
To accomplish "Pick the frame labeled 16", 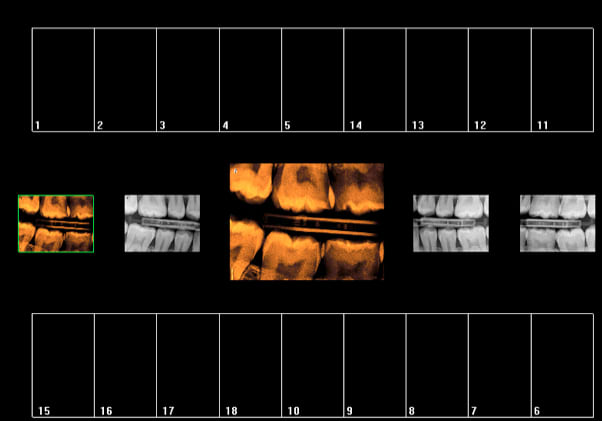I will [x=125, y=365].
